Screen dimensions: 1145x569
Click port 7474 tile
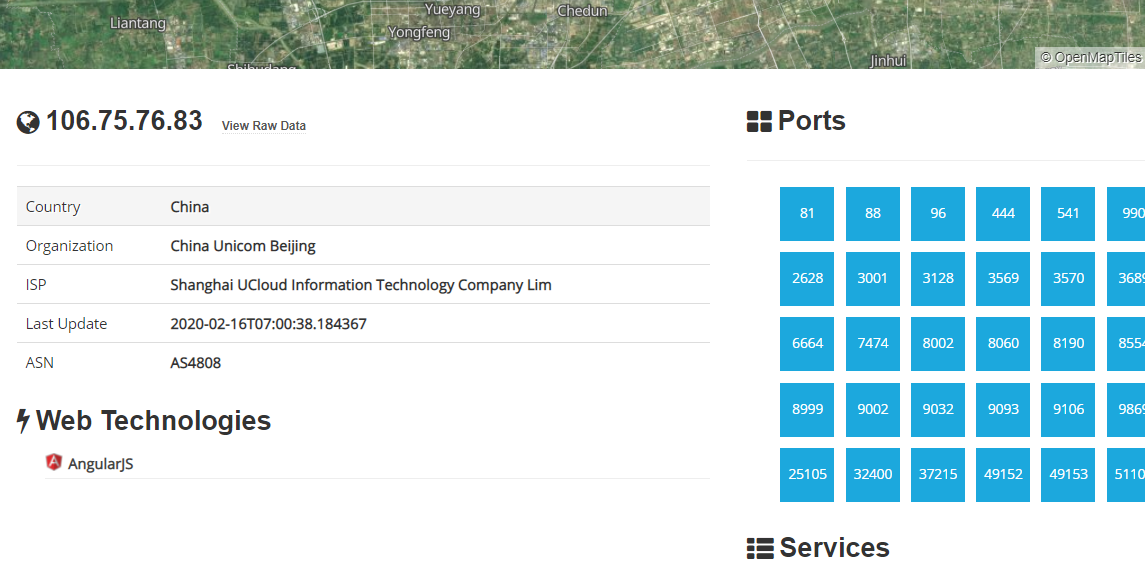click(x=873, y=343)
